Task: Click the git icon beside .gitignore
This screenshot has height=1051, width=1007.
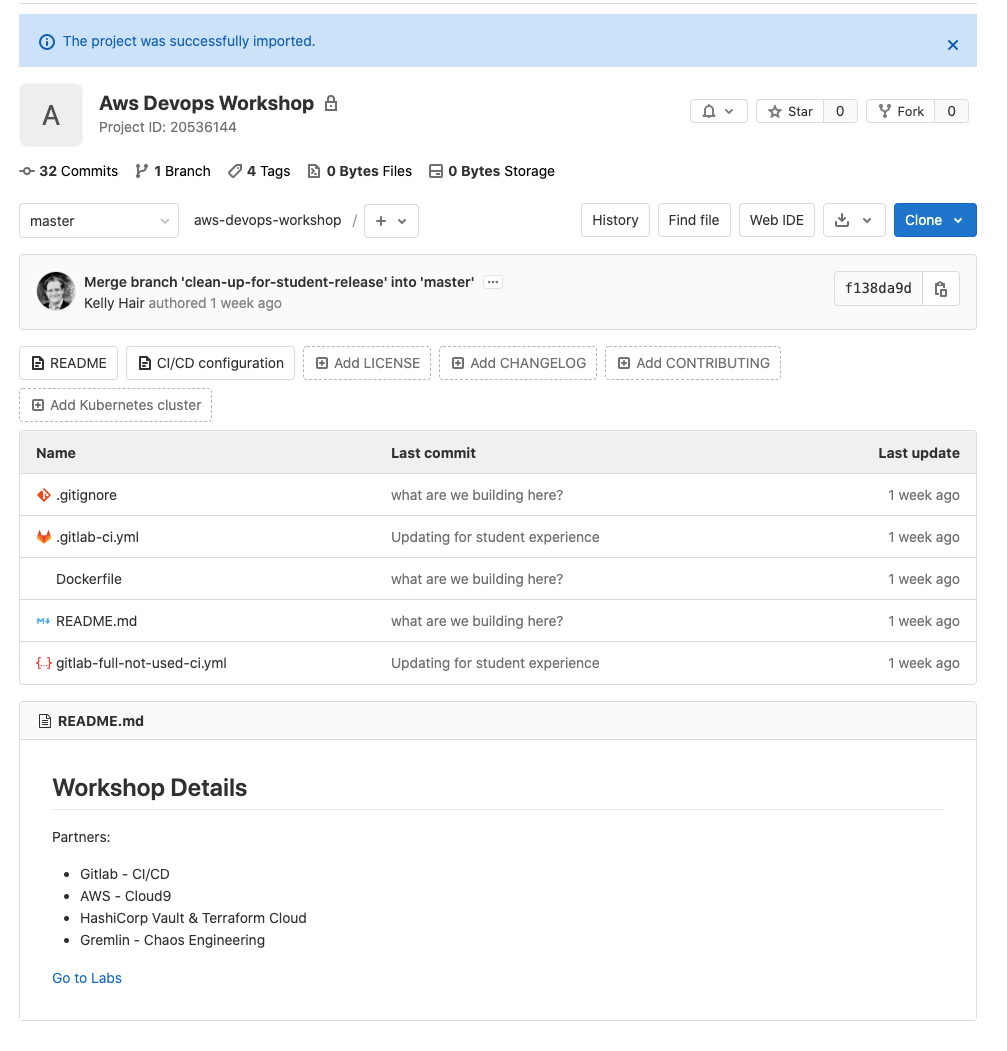Action: [x=44, y=495]
